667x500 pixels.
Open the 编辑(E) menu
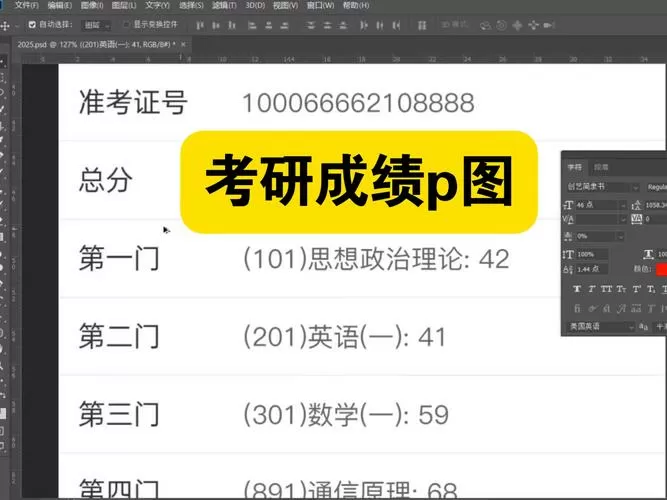pyautogui.click(x=60, y=5)
